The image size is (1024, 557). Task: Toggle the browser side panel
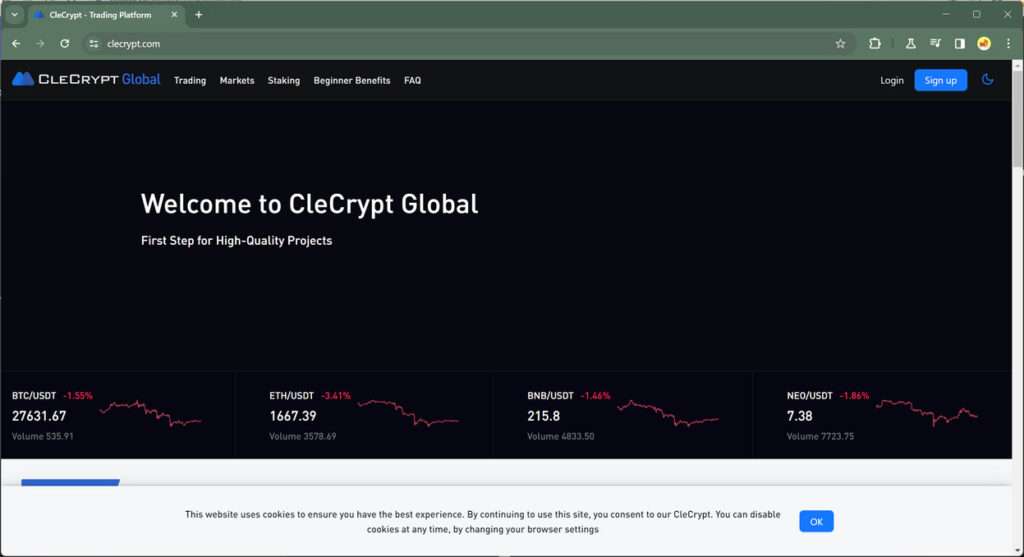coord(960,44)
